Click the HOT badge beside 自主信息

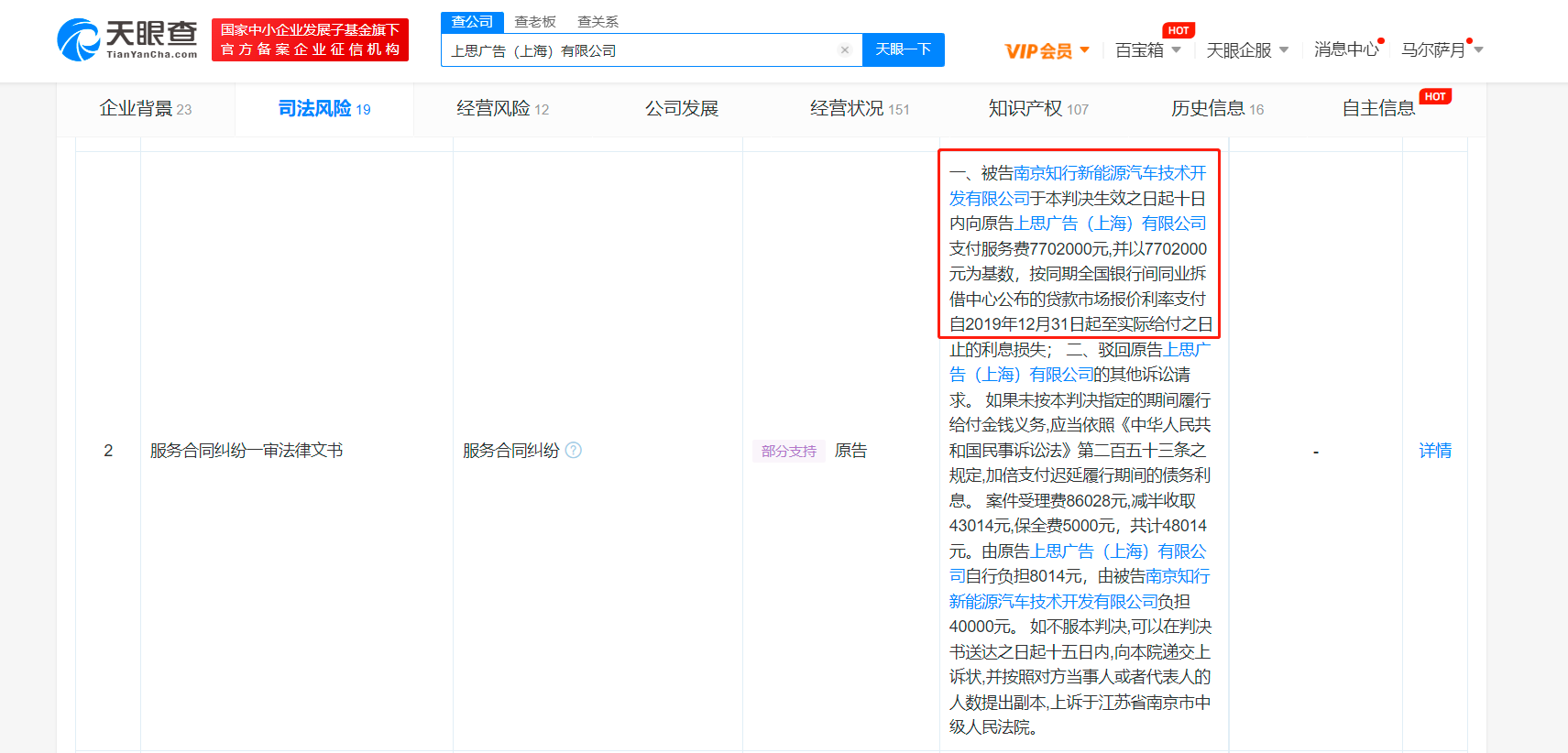click(1435, 96)
